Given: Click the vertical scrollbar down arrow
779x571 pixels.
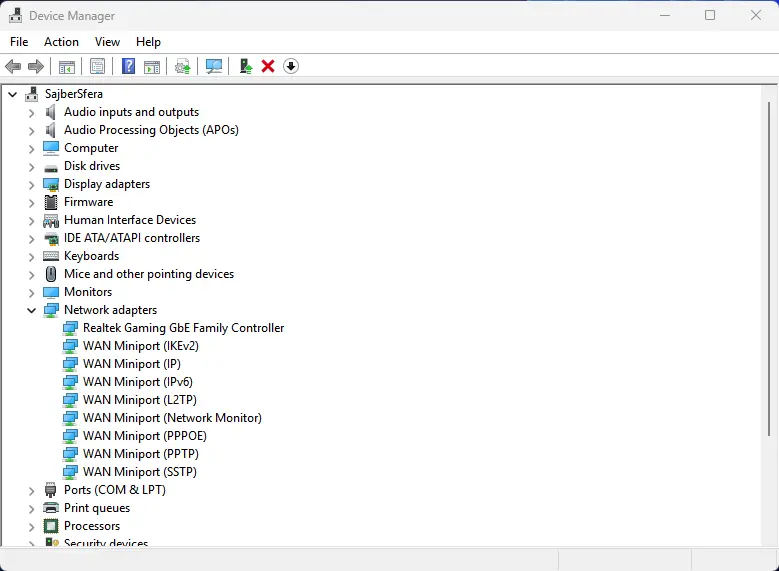Looking at the screenshot, I should [770, 539].
